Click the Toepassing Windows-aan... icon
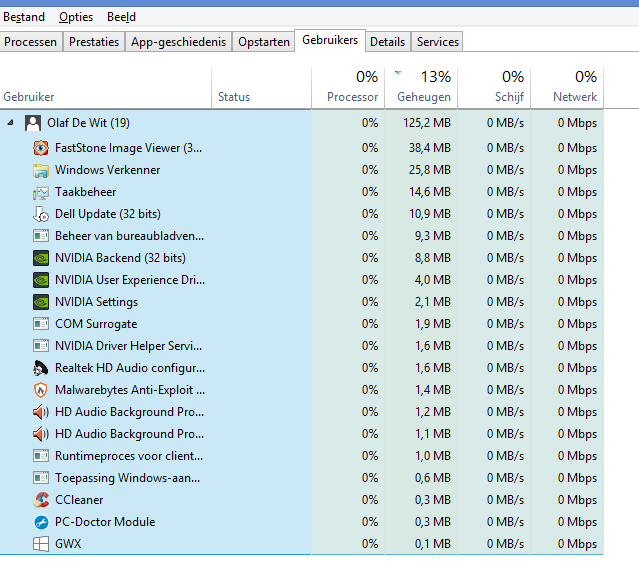Screen dimensions: 639x576 [x=41, y=478]
